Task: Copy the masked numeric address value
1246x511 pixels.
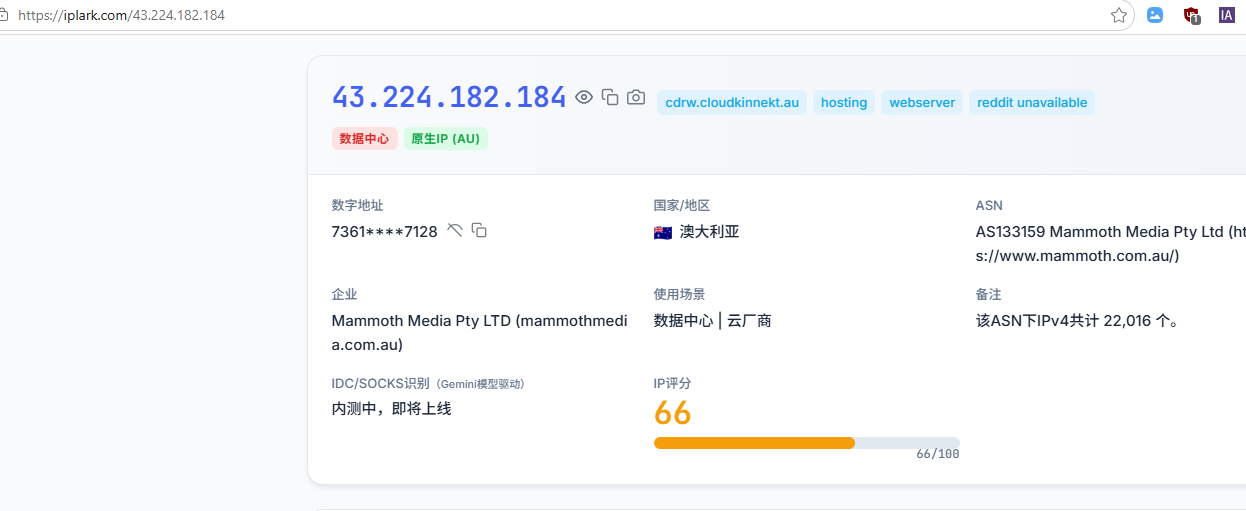Action: coord(479,231)
